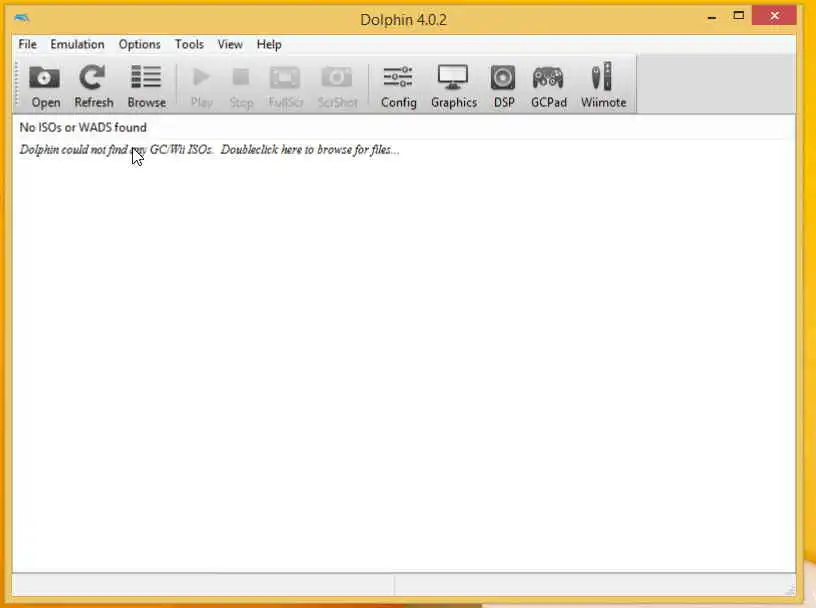Viewport: 816px width, 608px height.
Task: Click the Dolphin logo in title bar
Action: point(22,18)
